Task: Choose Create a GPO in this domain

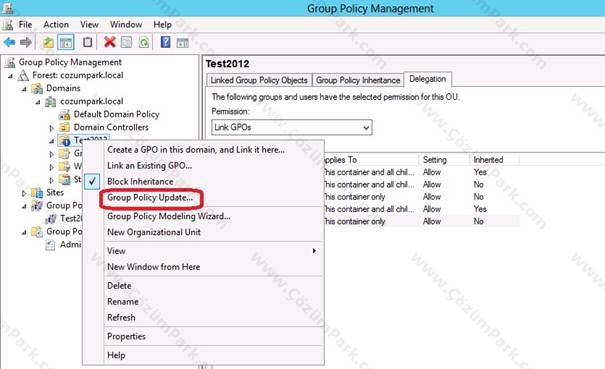Action: [196, 150]
